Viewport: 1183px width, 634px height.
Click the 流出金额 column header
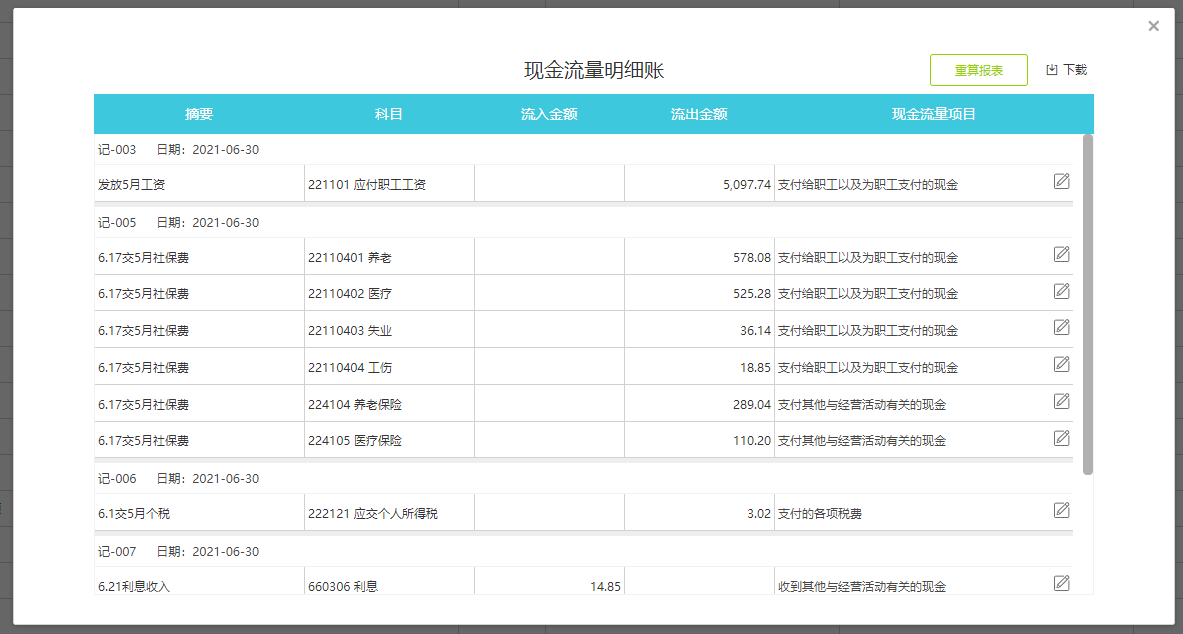[x=699, y=114]
